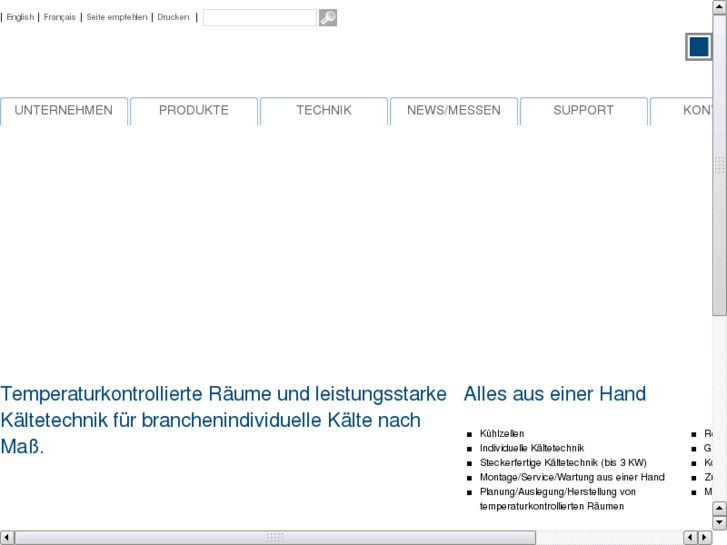Click the horizontal scrollbar left arrow at far left

(x=7, y=538)
